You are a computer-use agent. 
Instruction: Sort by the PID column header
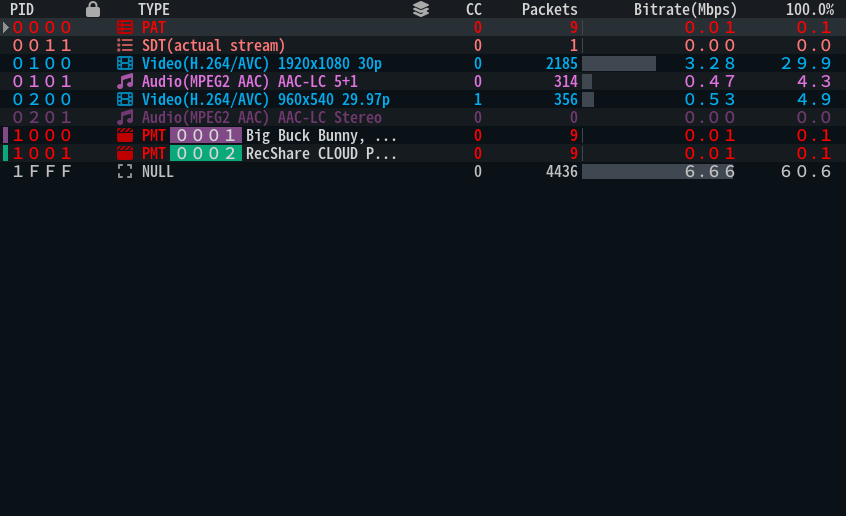(22, 9)
